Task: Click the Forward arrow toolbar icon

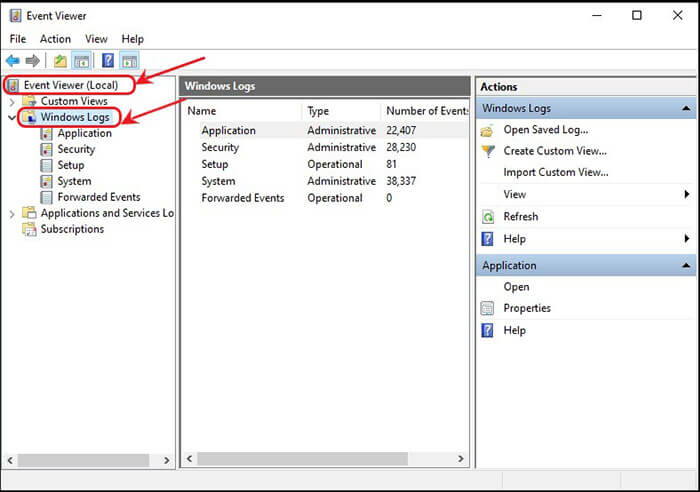Action: pyautogui.click(x=33, y=60)
